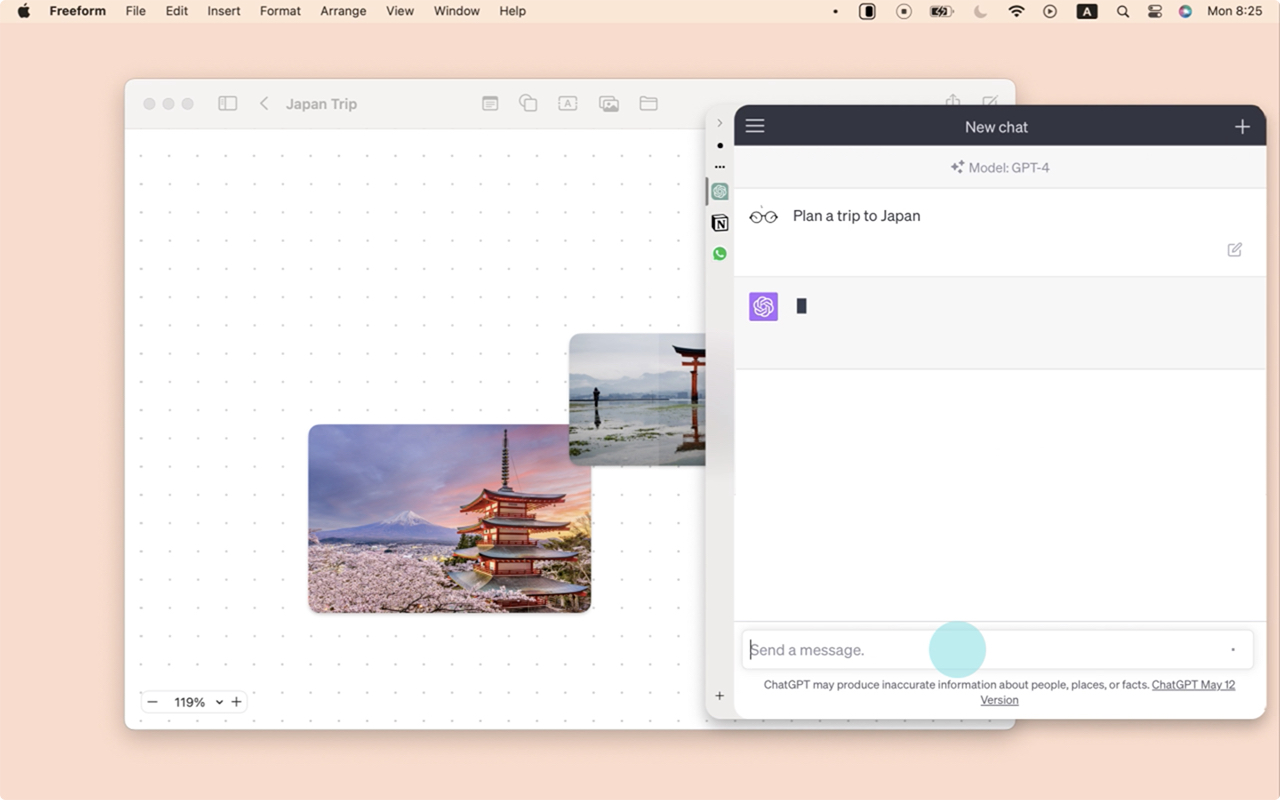Screen dimensions: 1280x800
Task: Go back using the chevron next to Japan Trip
Action: (x=263, y=103)
